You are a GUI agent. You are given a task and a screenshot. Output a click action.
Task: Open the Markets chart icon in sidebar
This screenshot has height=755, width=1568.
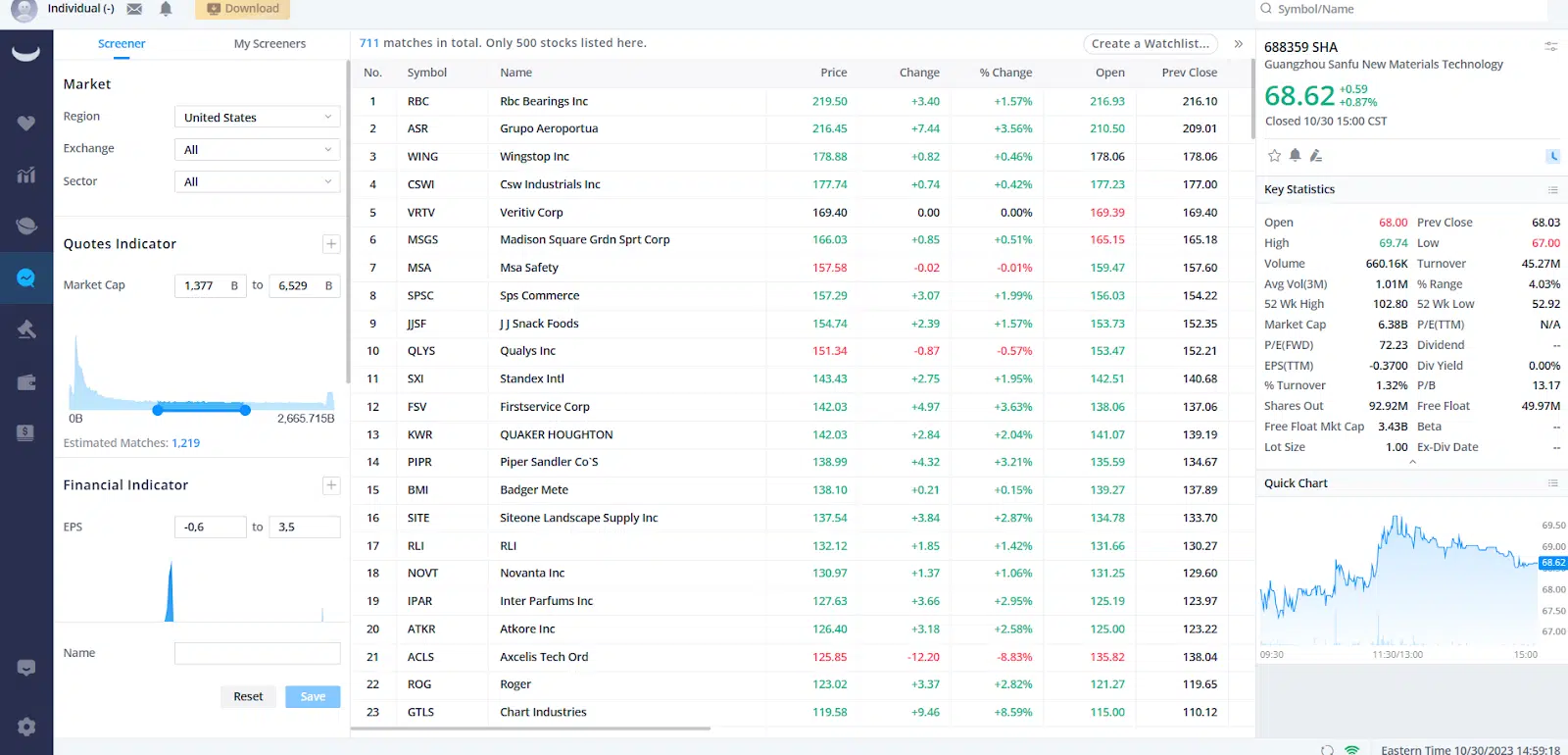[x=26, y=176]
